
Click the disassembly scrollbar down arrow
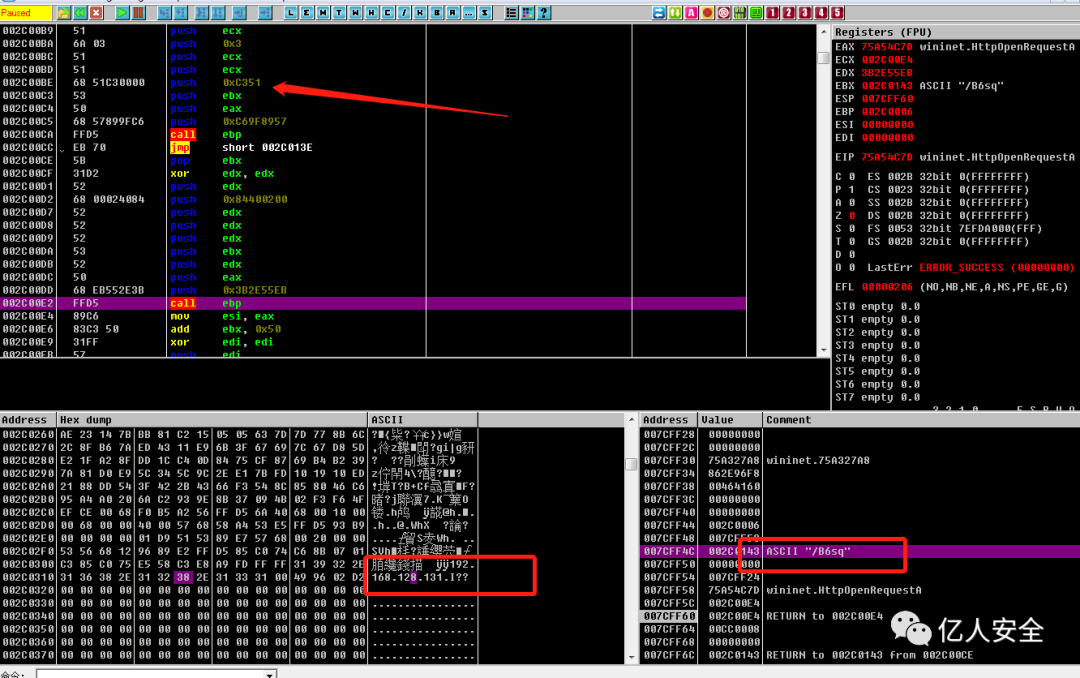(824, 351)
